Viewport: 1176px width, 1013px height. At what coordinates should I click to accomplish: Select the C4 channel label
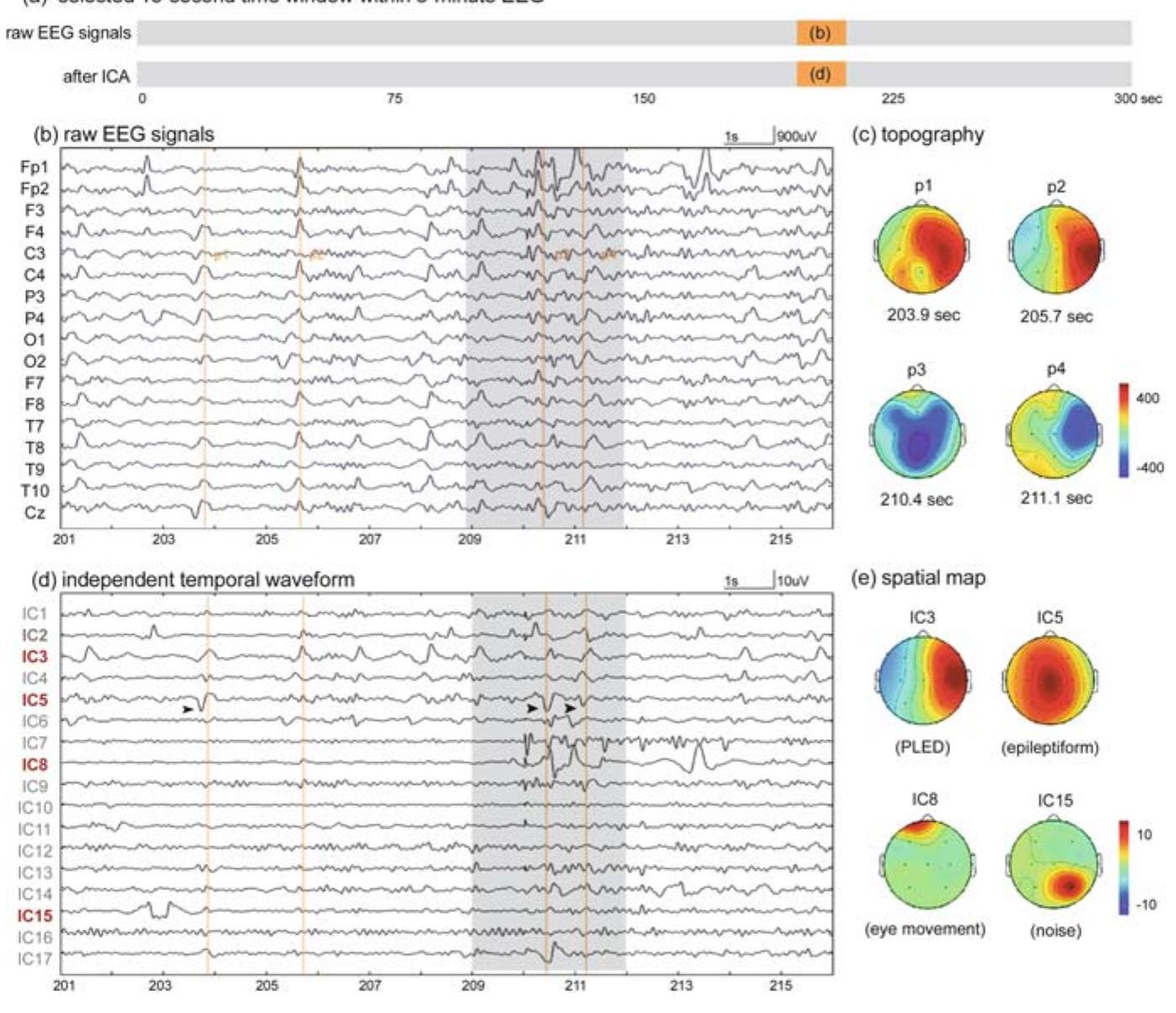(x=35, y=275)
